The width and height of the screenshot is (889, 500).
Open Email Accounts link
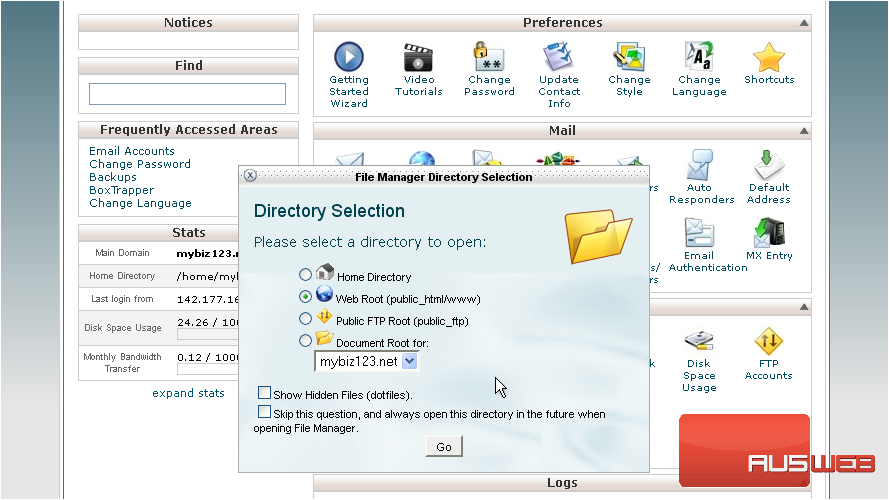tap(132, 151)
